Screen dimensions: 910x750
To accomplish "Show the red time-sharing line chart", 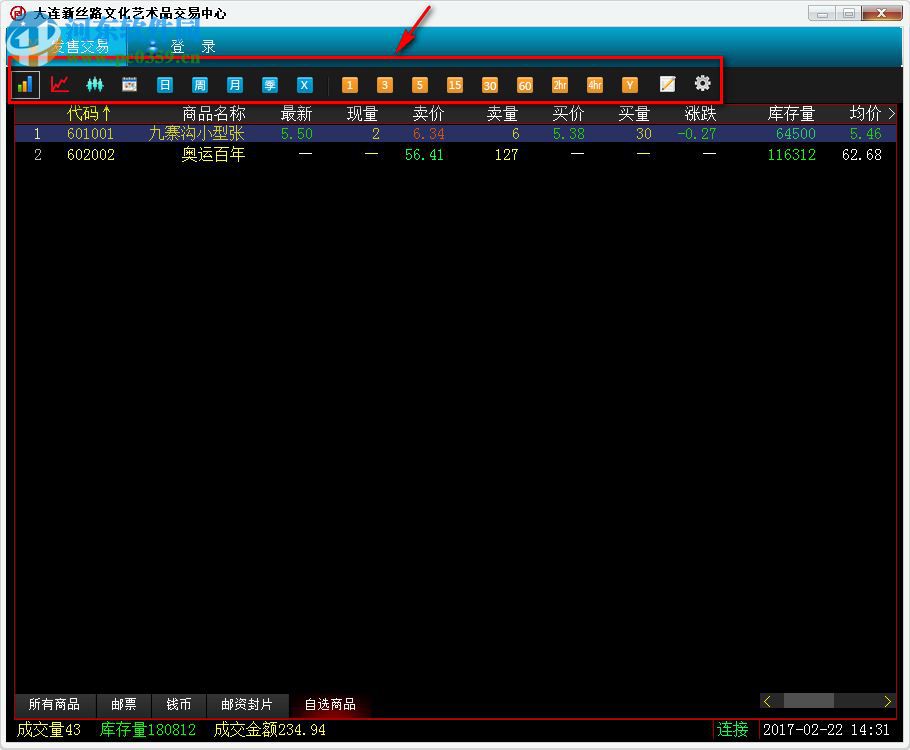I will [x=59, y=85].
